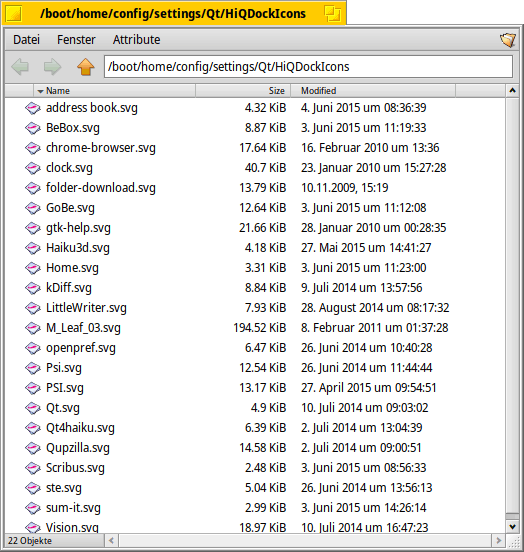Click the back navigation arrow

[20, 67]
